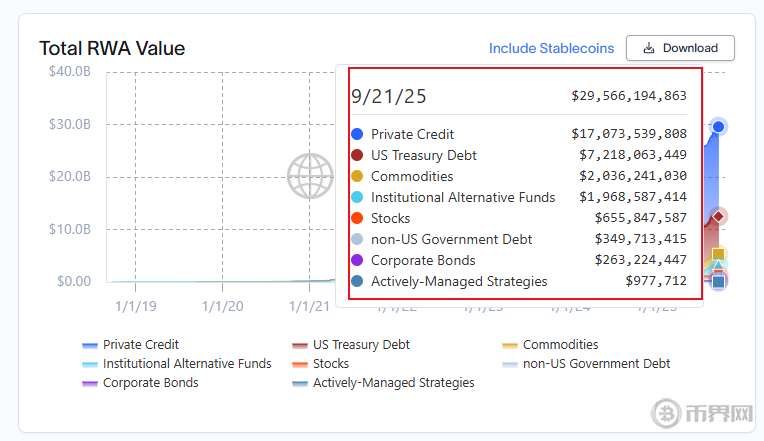Hide Corporate Bonds legend series

click(150, 383)
